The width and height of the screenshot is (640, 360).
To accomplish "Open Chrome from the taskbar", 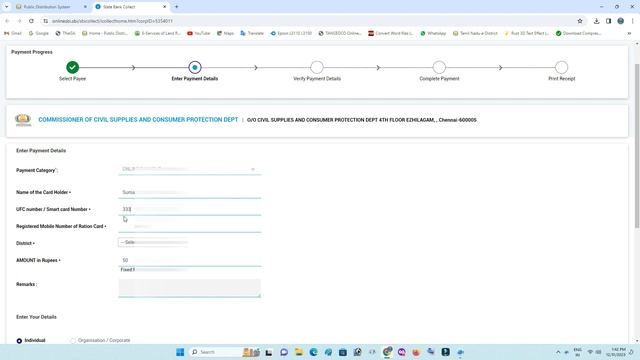I will [x=387, y=352].
